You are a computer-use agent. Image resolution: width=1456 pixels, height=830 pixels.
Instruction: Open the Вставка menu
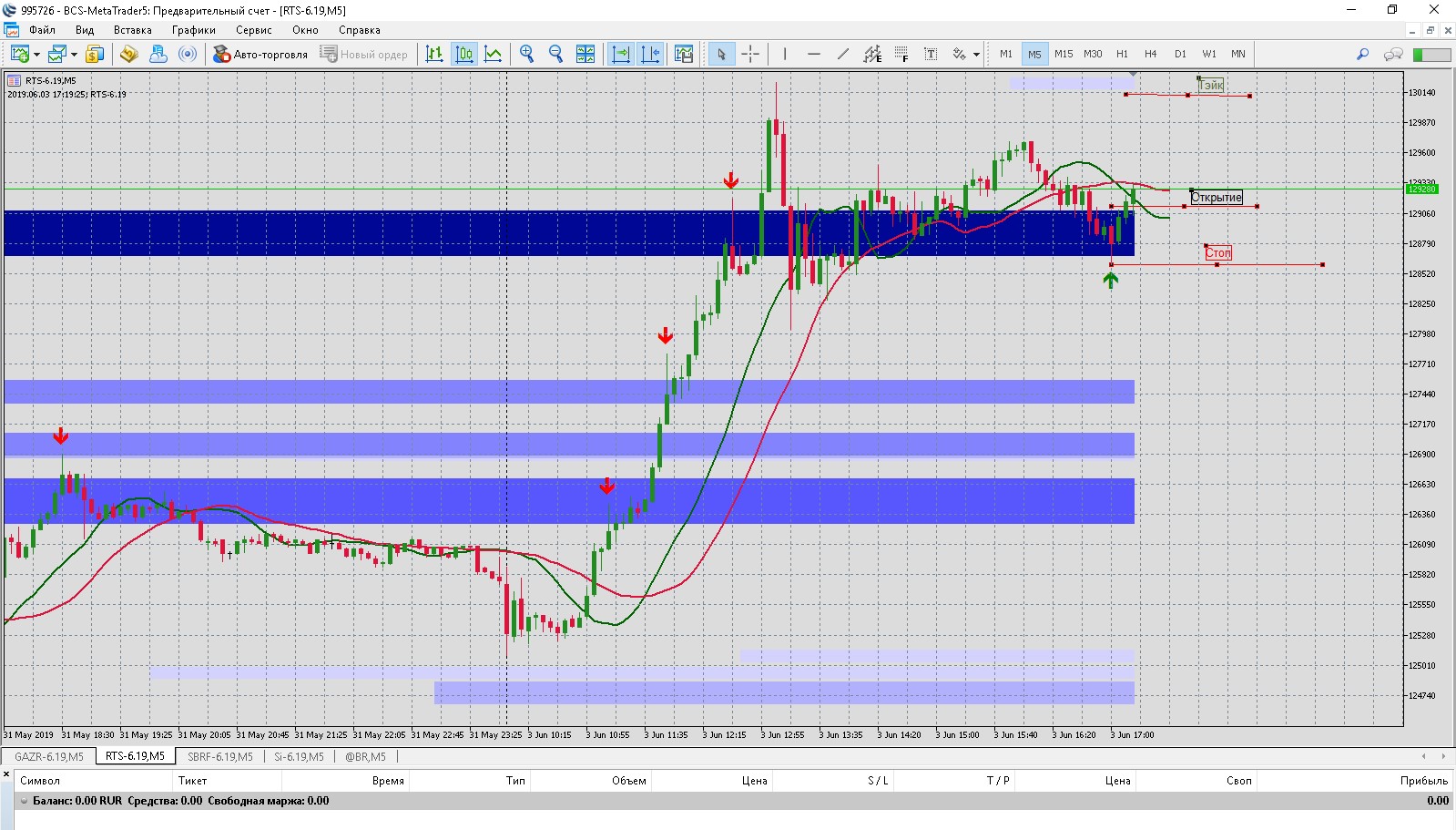133,30
